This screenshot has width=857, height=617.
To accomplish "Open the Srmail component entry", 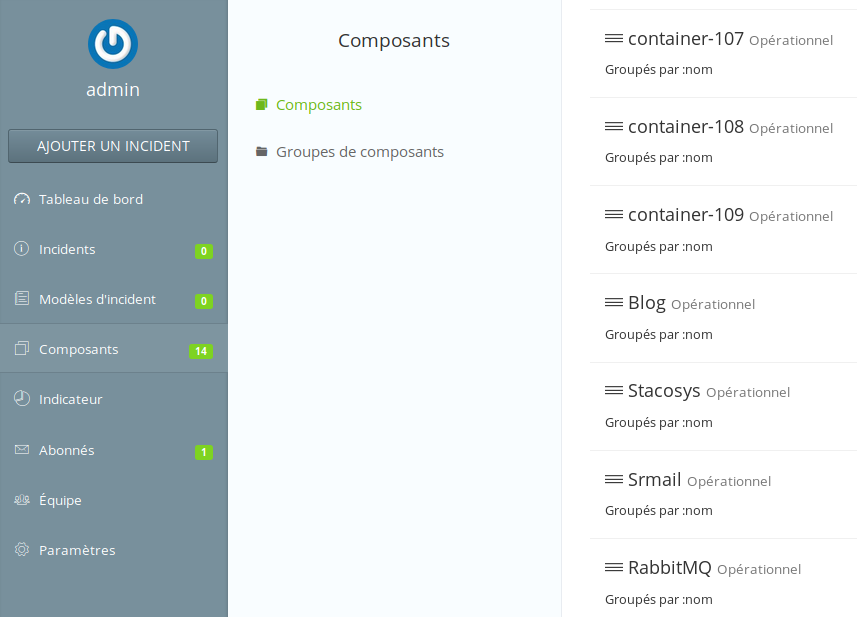I will tap(654, 479).
